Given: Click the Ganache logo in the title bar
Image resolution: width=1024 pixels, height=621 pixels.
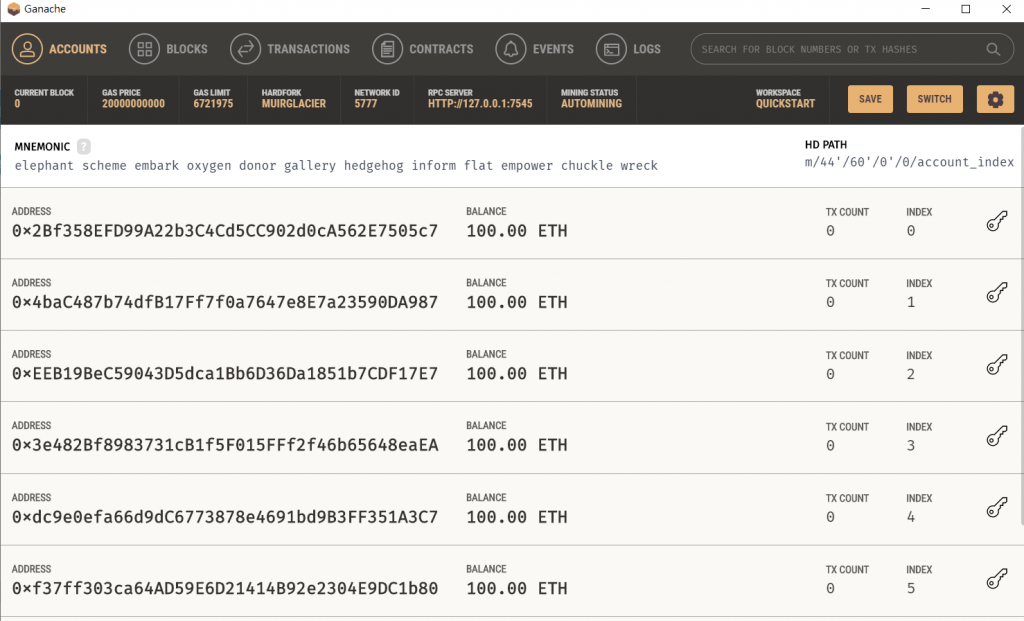Looking at the screenshot, I should [14, 9].
